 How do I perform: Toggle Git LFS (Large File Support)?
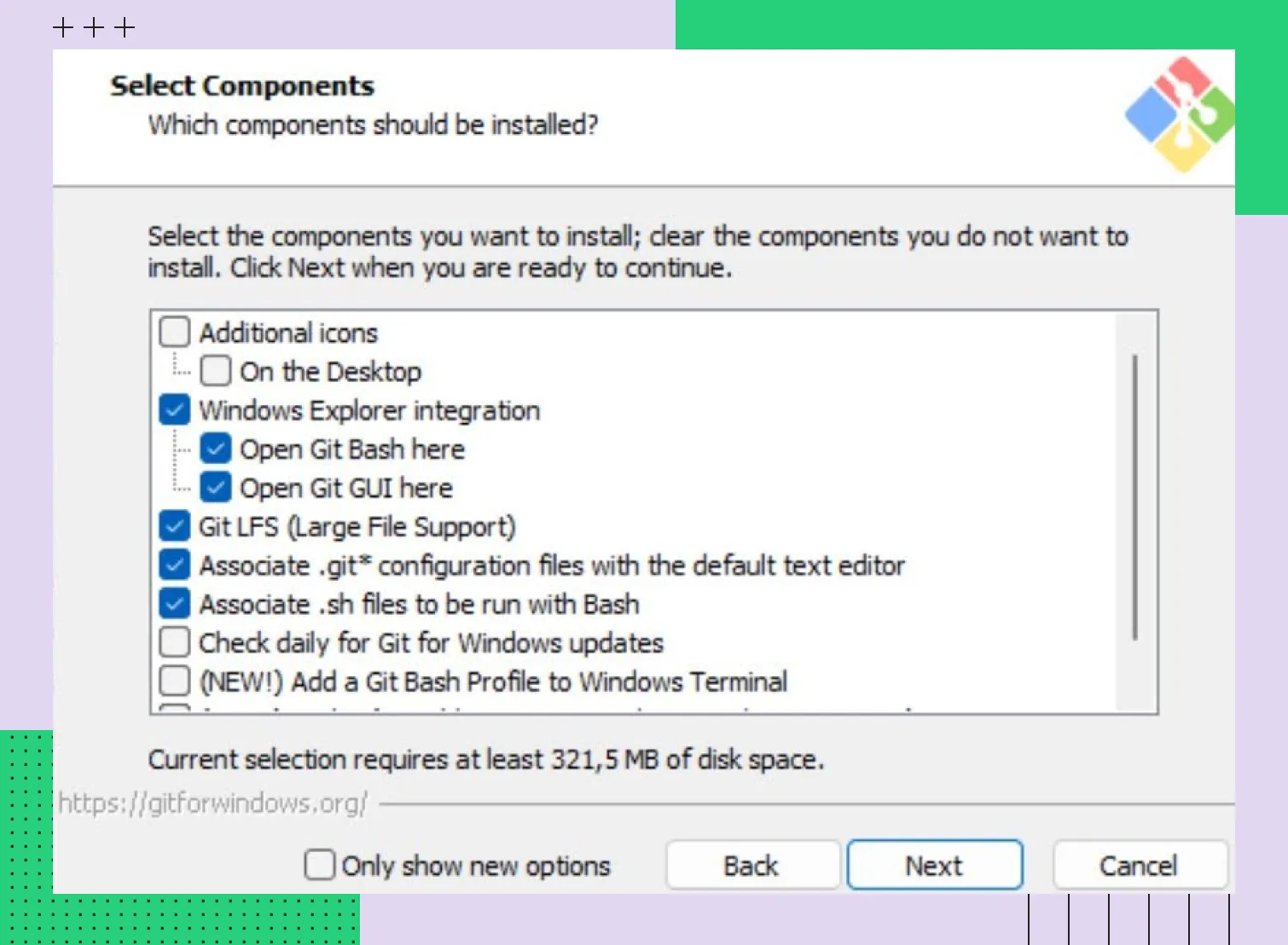[175, 526]
